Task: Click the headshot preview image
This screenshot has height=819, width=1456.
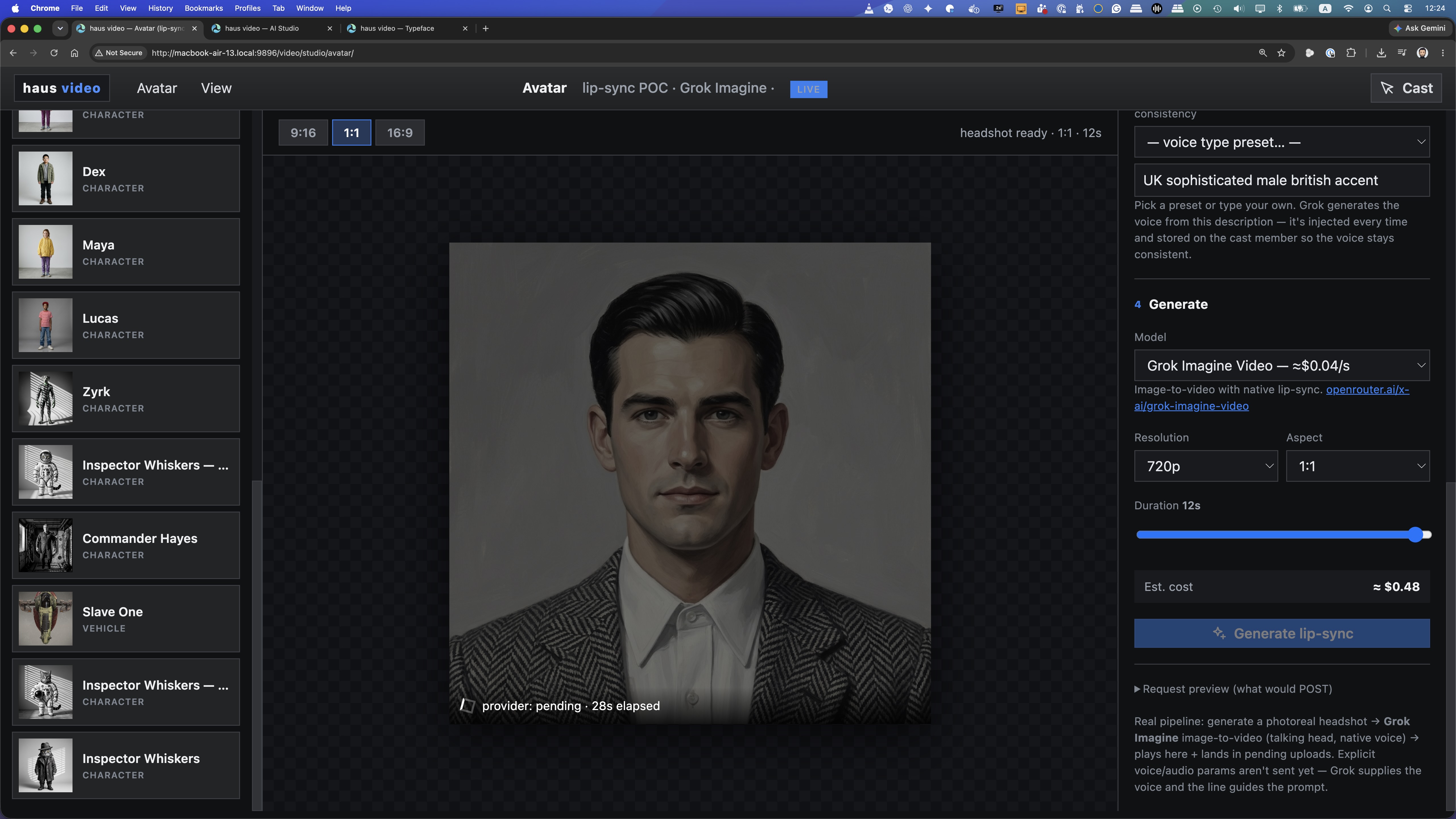Action: pyautogui.click(x=690, y=483)
